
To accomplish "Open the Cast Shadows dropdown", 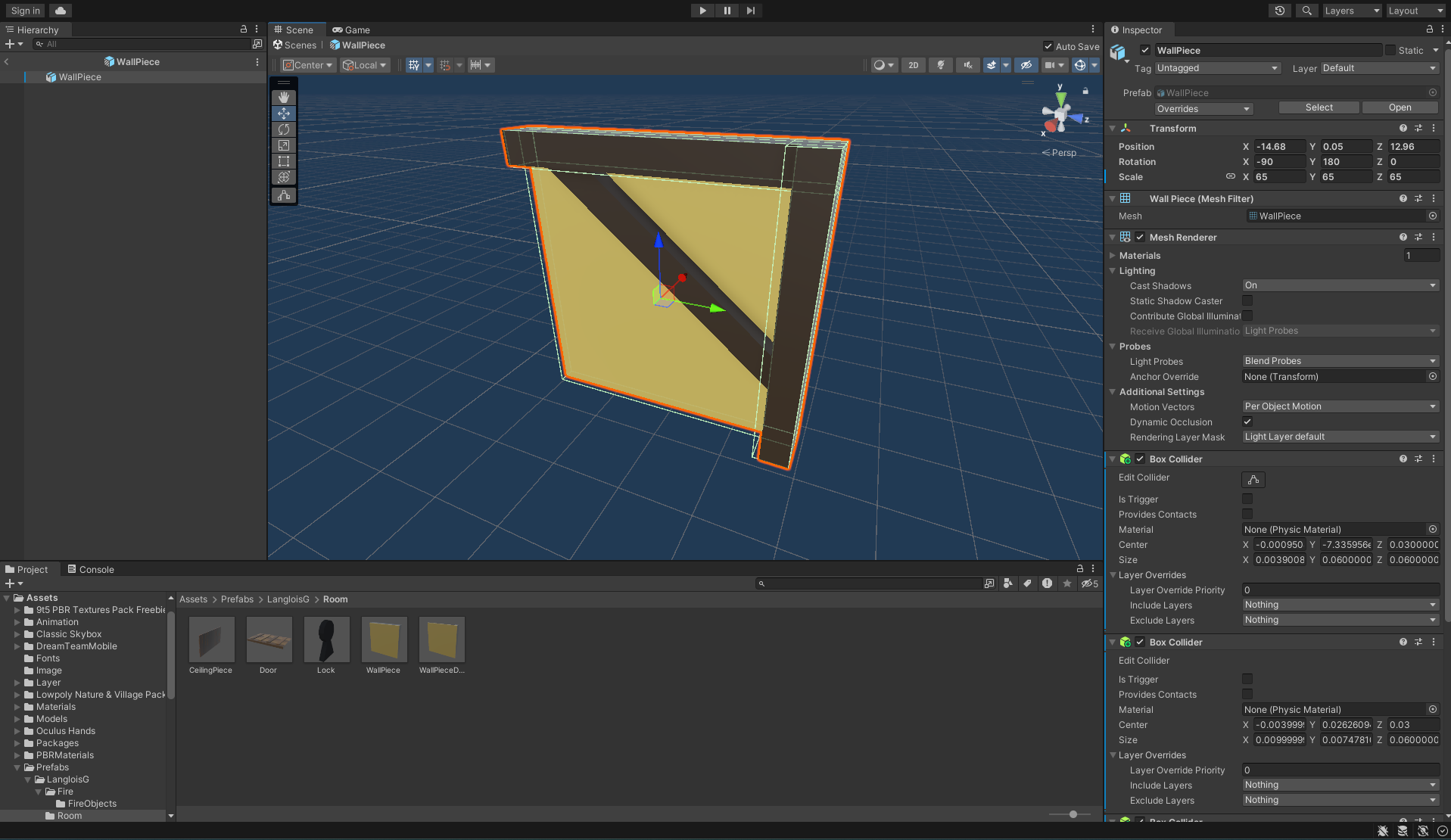I will [x=1339, y=285].
